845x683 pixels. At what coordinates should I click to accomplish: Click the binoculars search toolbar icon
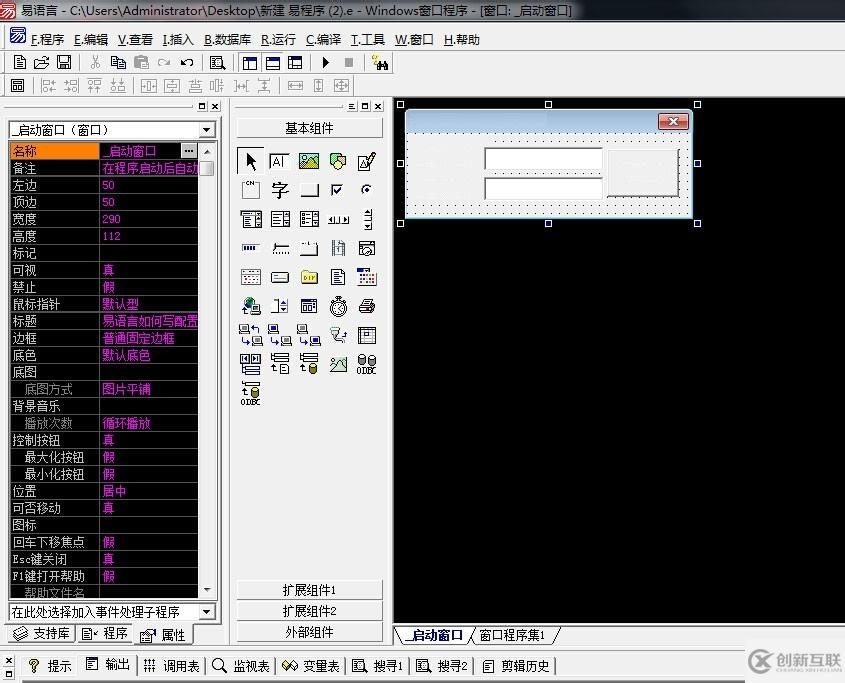(380, 62)
